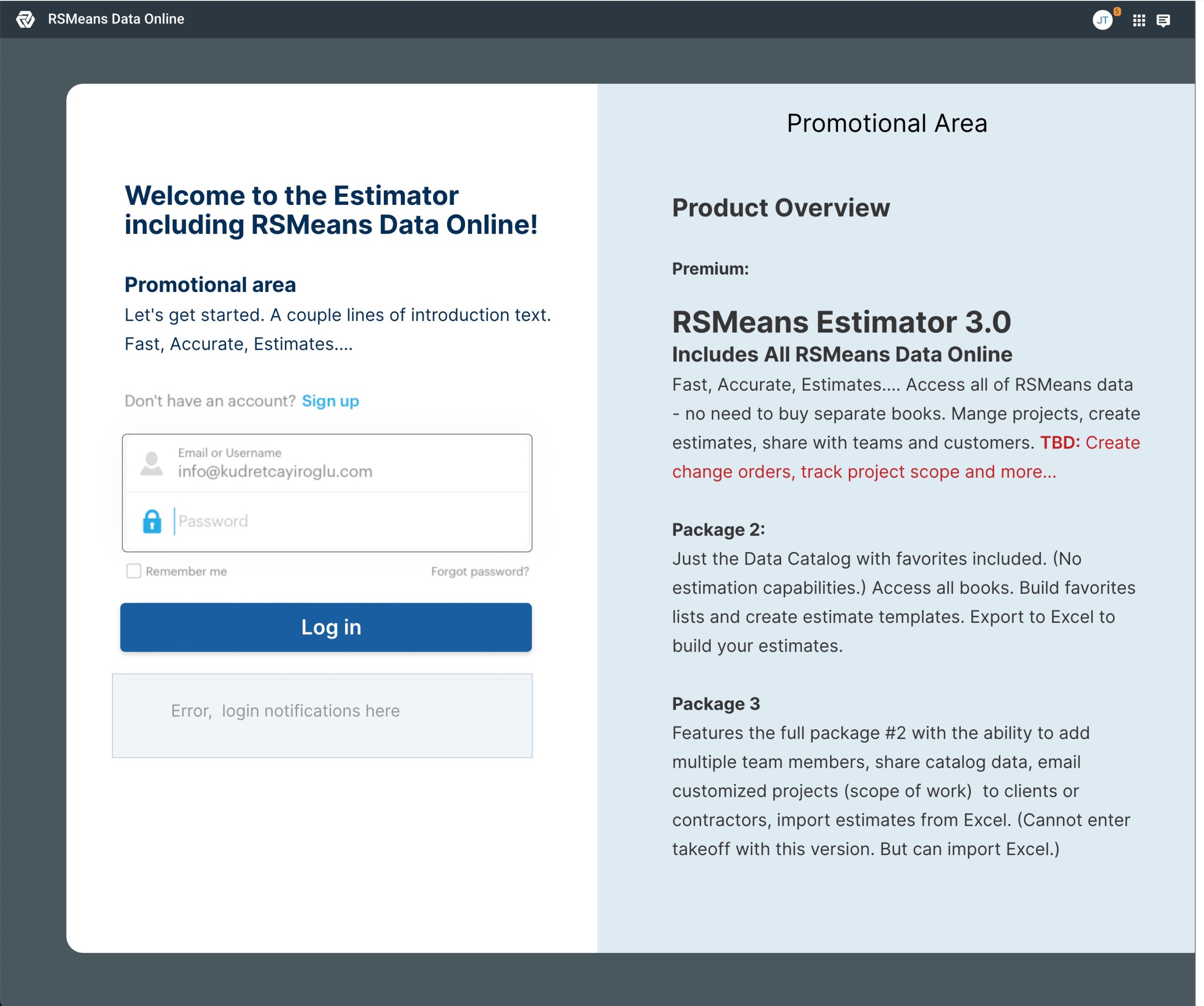Click the Package 3 heading
The height and width of the screenshot is (1006, 1204).
click(715, 703)
